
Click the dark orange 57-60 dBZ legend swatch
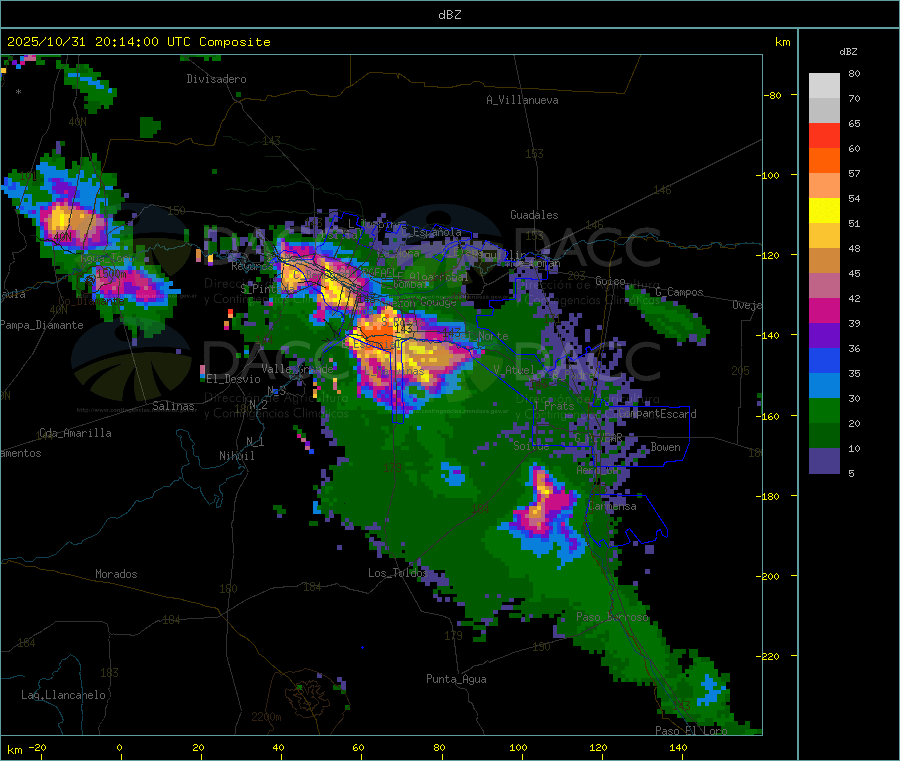coord(824,161)
